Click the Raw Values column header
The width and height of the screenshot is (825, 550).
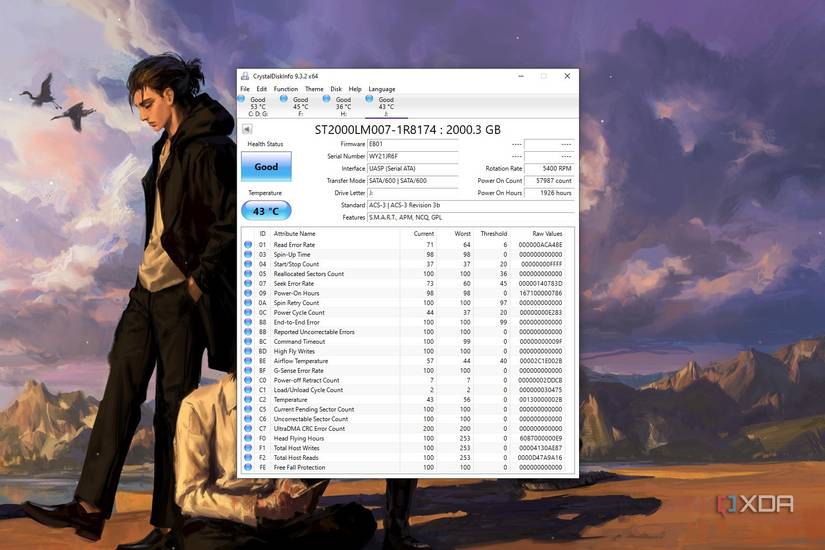click(x=547, y=233)
